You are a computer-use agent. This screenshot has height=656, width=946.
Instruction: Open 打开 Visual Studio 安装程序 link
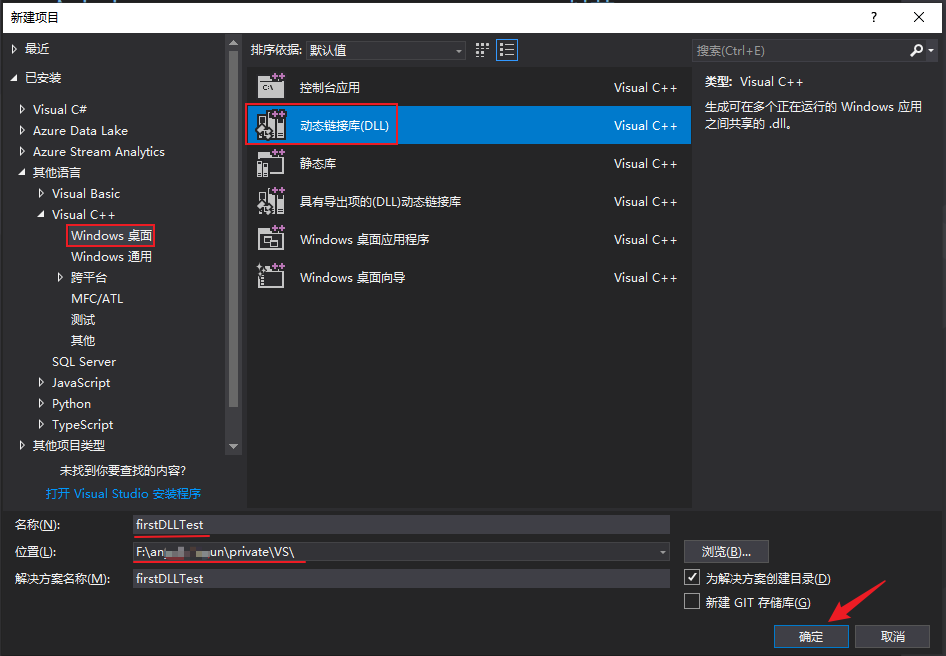pos(123,493)
